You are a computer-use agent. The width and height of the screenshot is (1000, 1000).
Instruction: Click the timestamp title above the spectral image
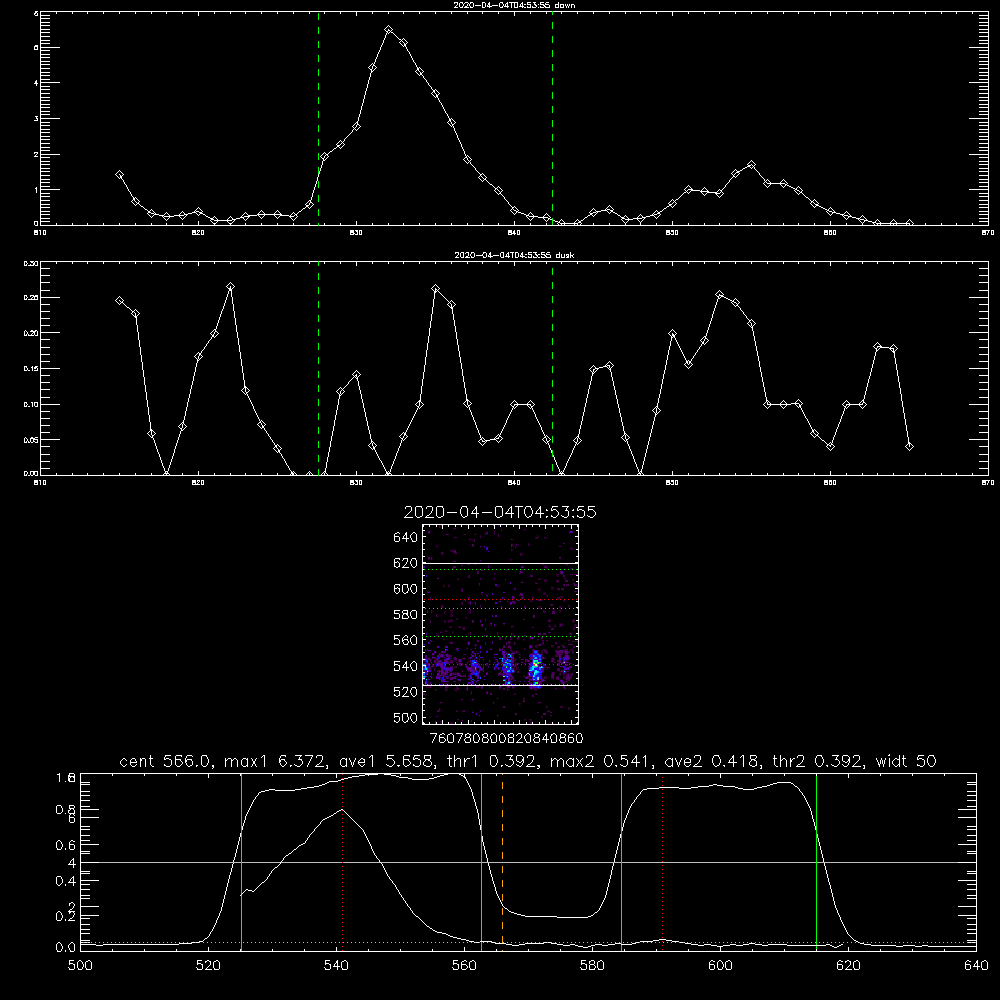point(500,512)
